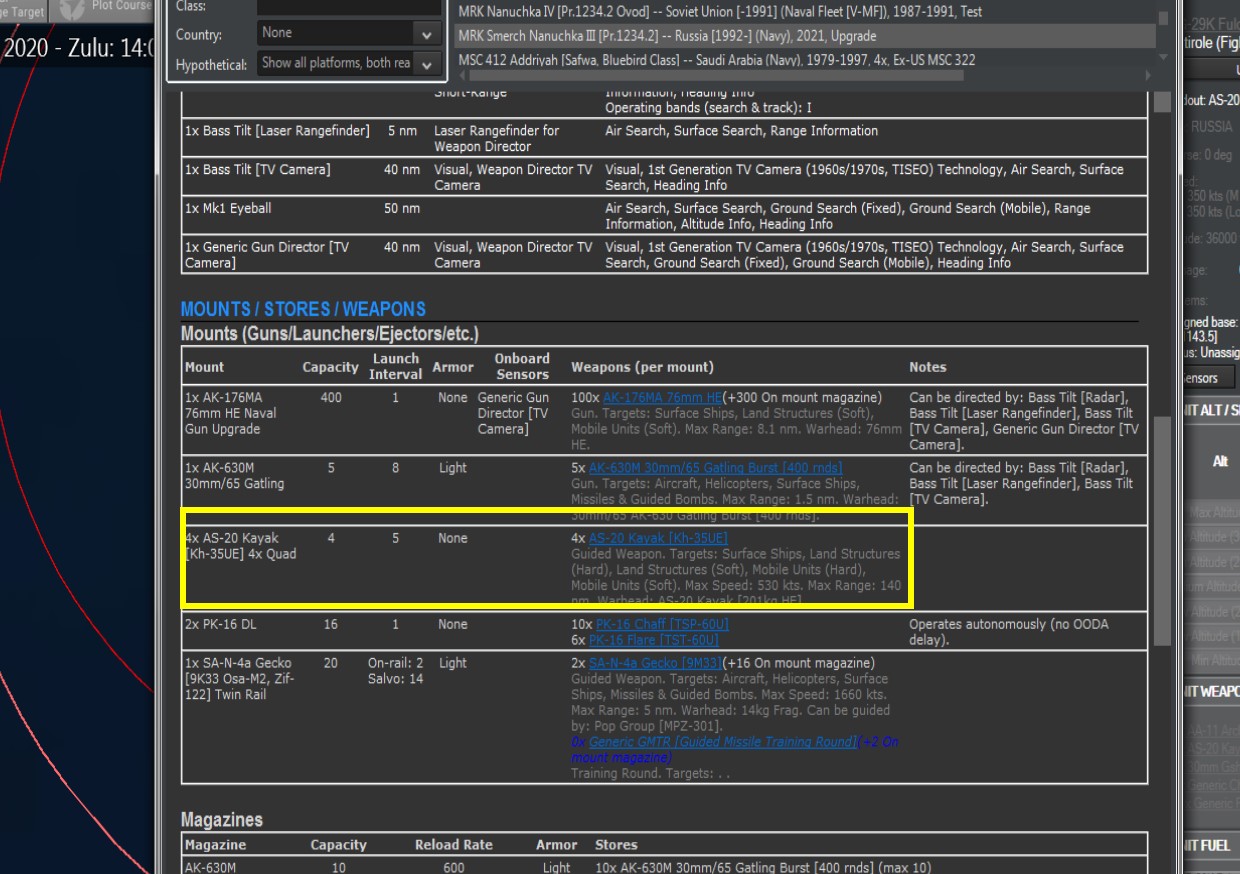Open AK-630M 30mm/65 Gatling Burst link

pyautogui.click(x=715, y=468)
